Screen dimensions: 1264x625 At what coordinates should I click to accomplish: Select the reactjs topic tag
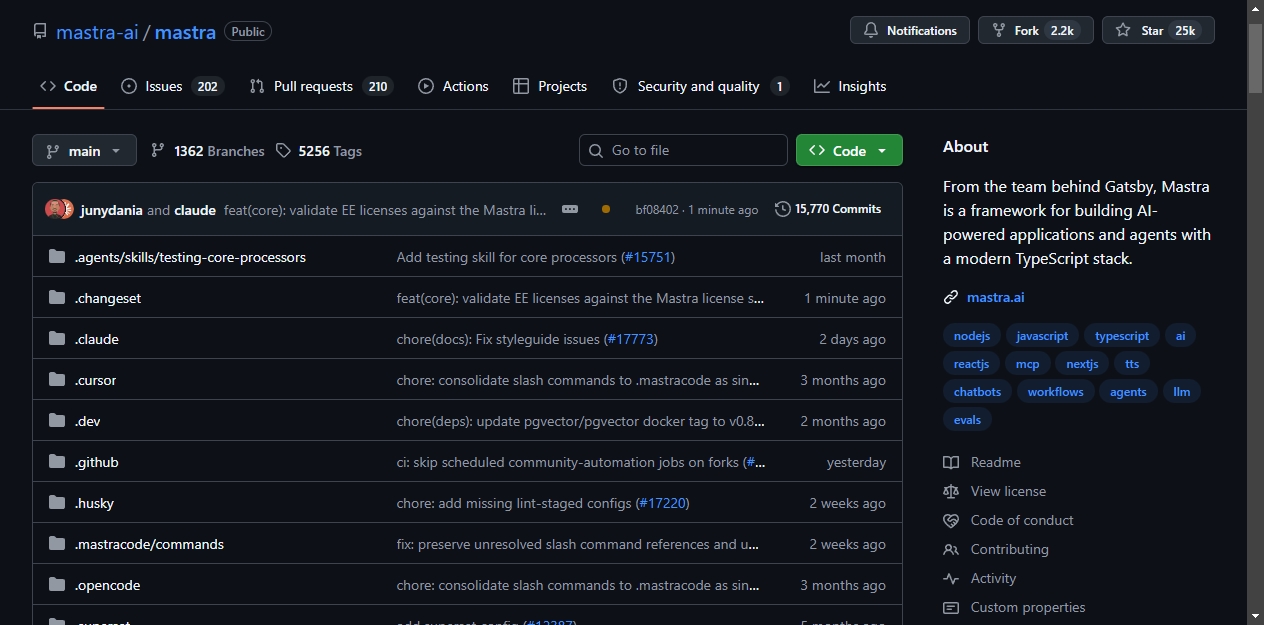(971, 364)
